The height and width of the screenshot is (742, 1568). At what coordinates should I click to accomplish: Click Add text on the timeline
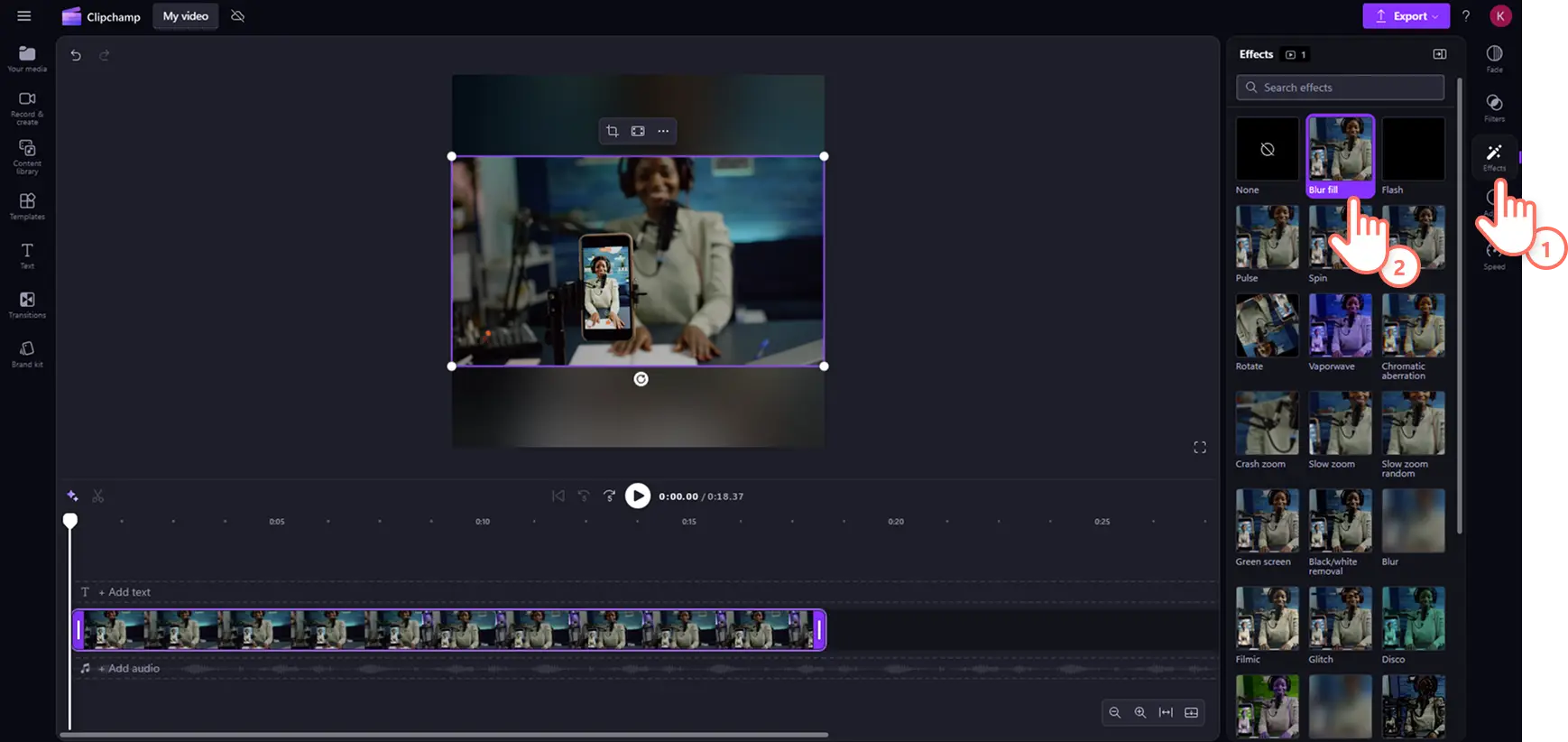point(125,592)
